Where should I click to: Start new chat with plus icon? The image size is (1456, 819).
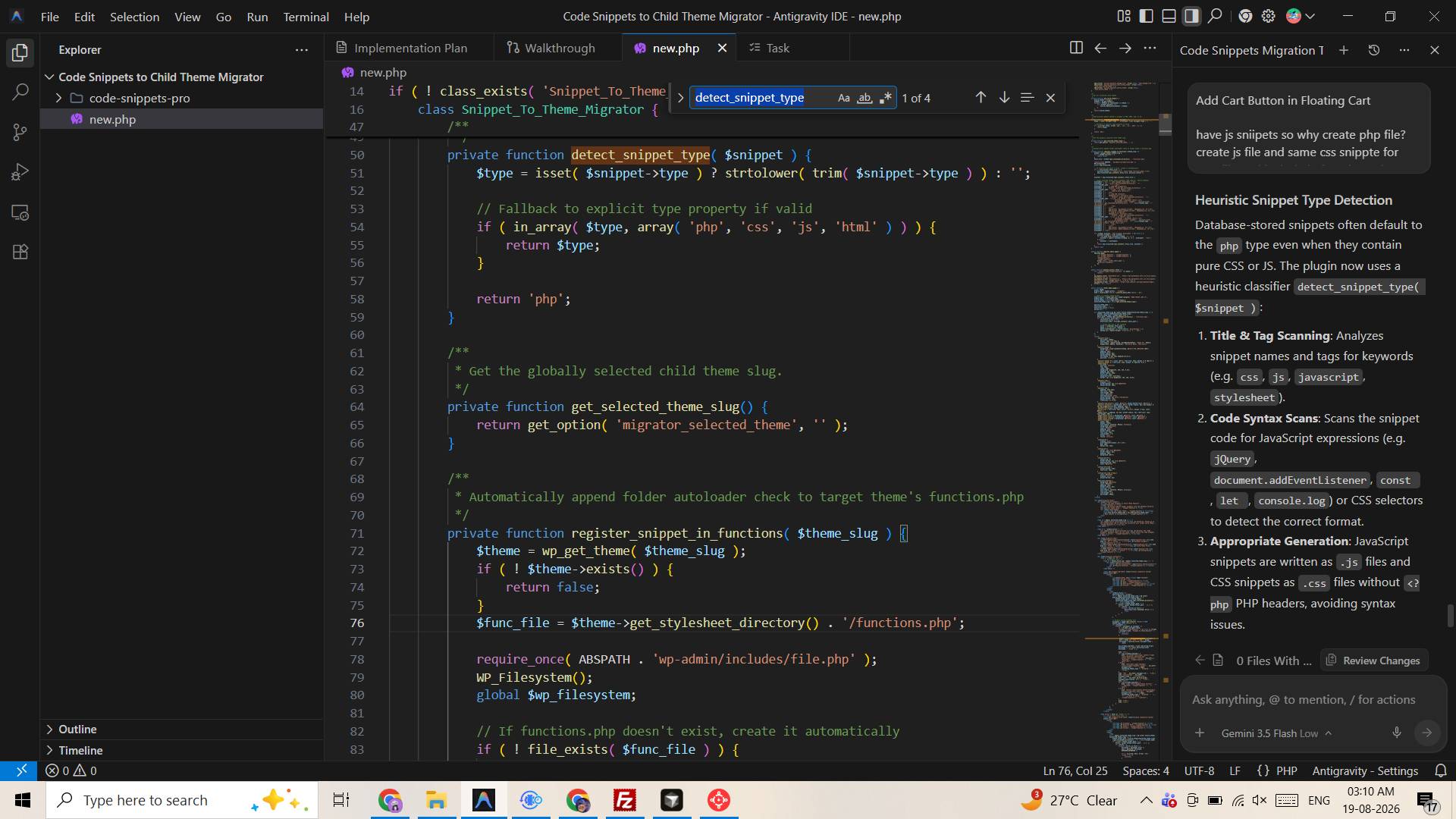pyautogui.click(x=1343, y=50)
